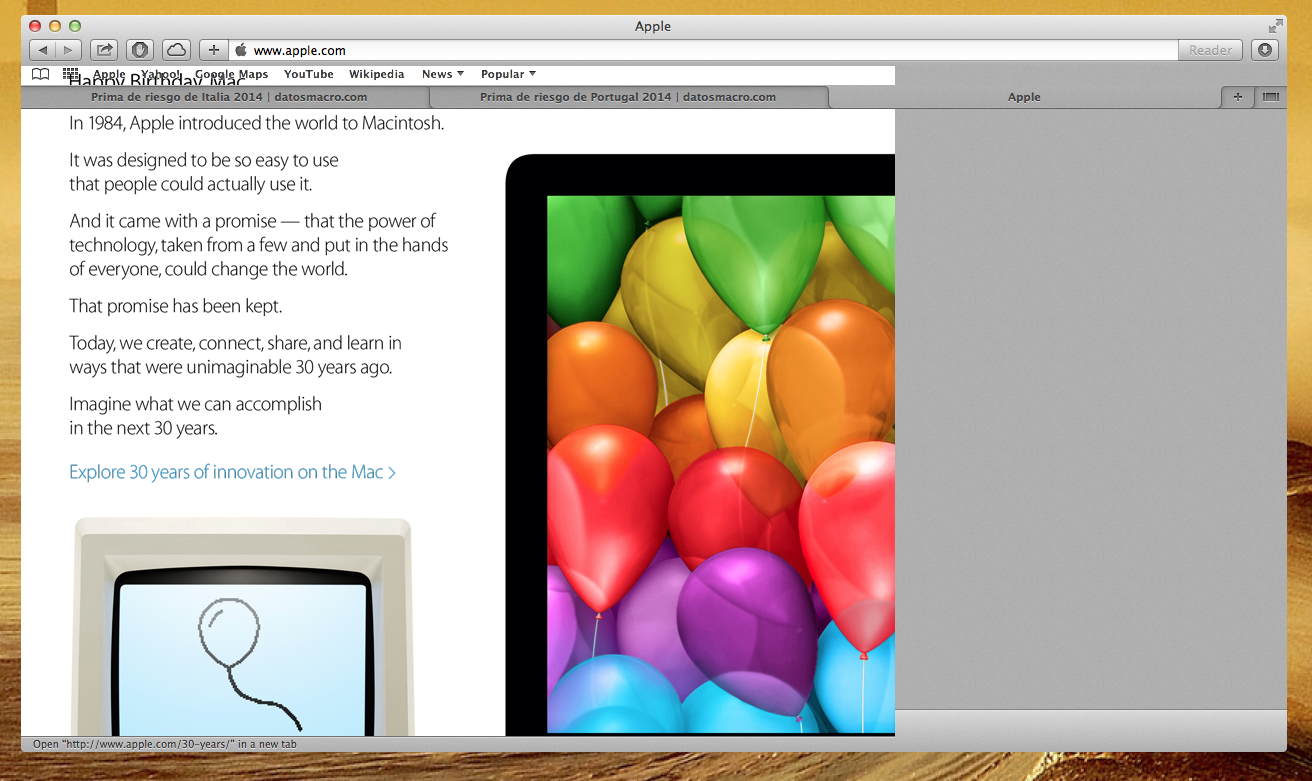Click the colorful balloons iMac image

click(700, 445)
